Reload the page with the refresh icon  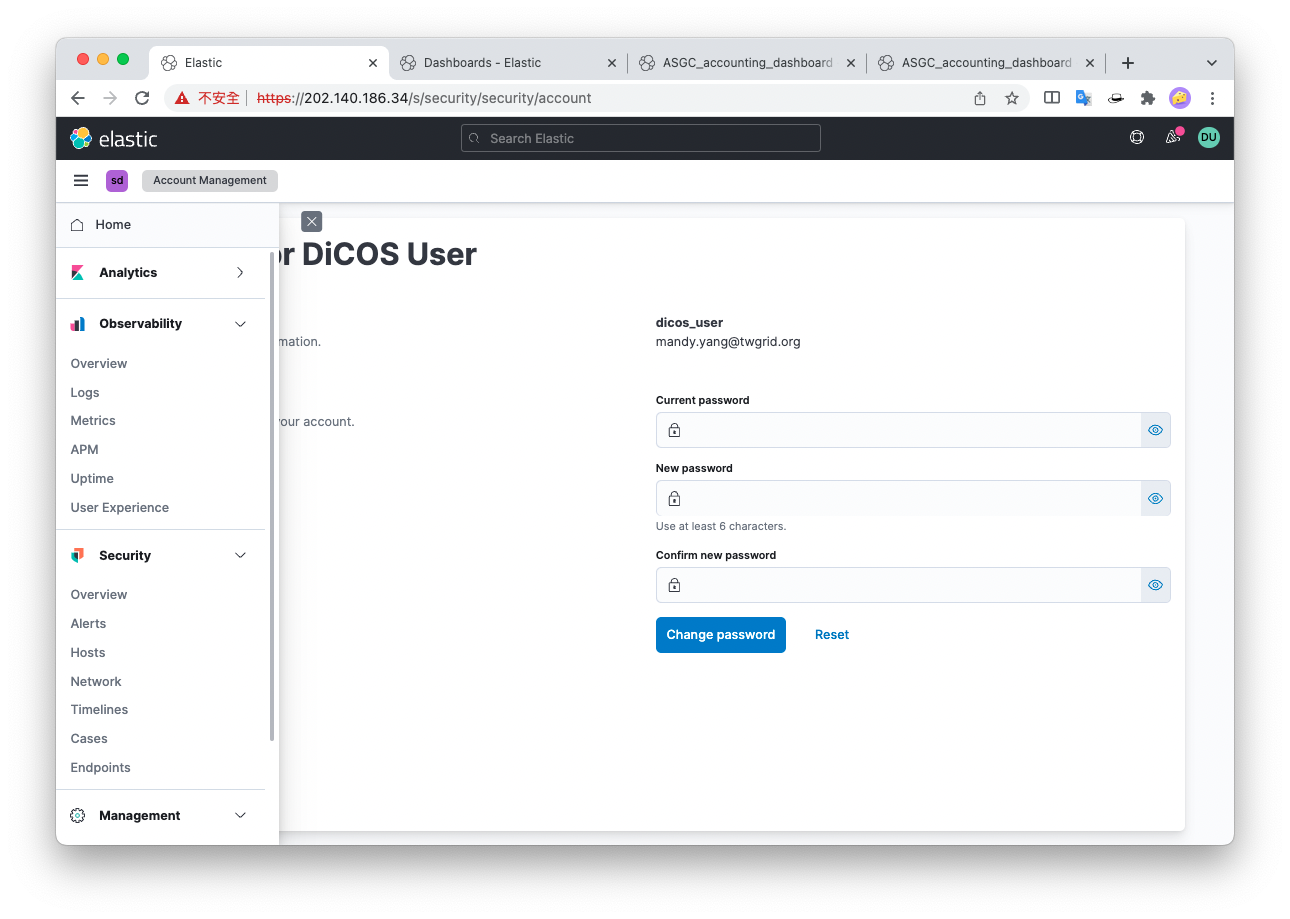(142, 98)
